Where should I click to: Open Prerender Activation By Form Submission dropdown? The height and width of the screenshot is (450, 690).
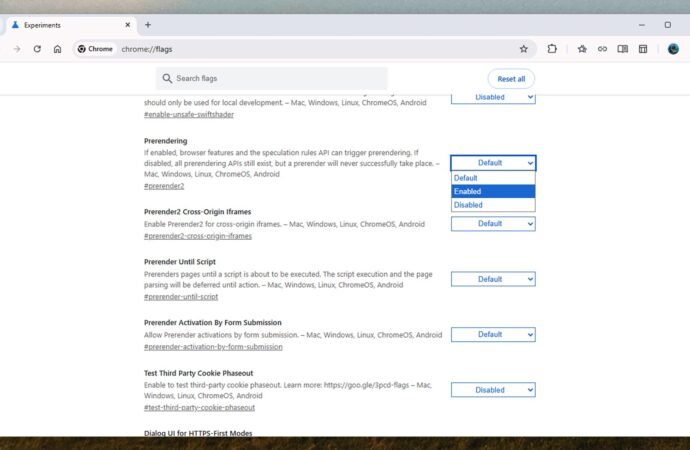coord(493,335)
